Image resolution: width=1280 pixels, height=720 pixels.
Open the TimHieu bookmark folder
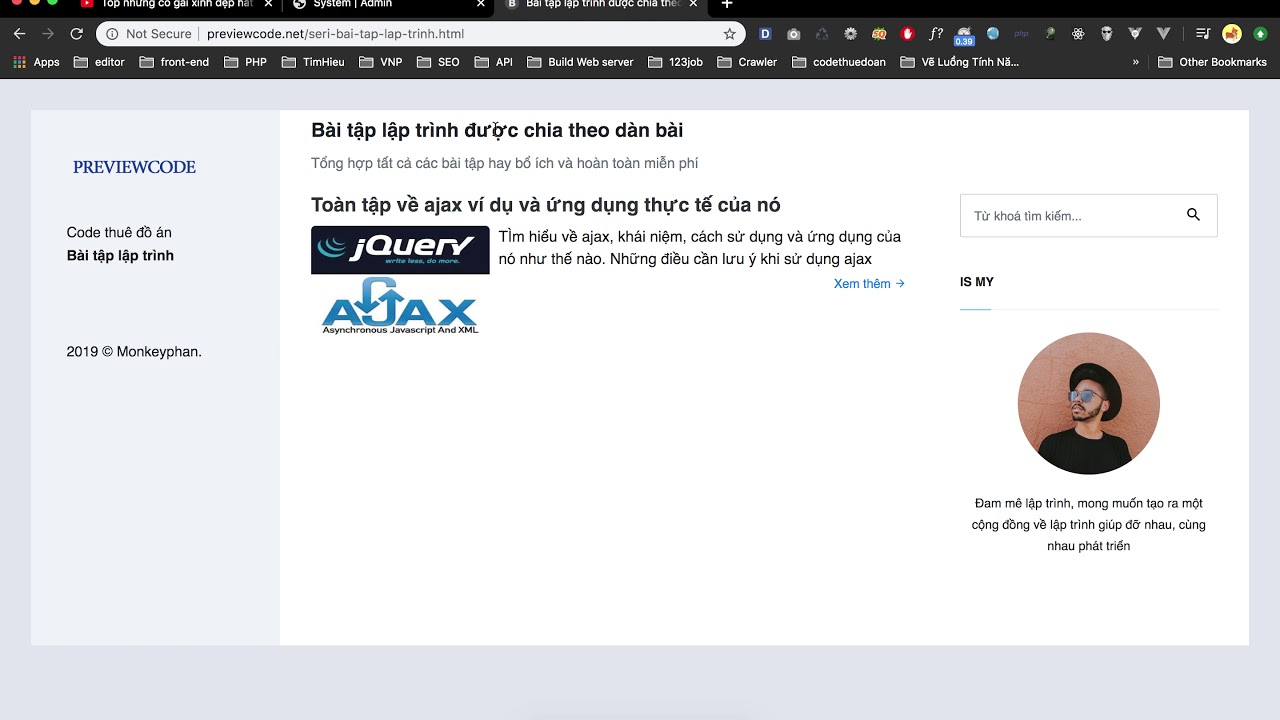(314, 62)
